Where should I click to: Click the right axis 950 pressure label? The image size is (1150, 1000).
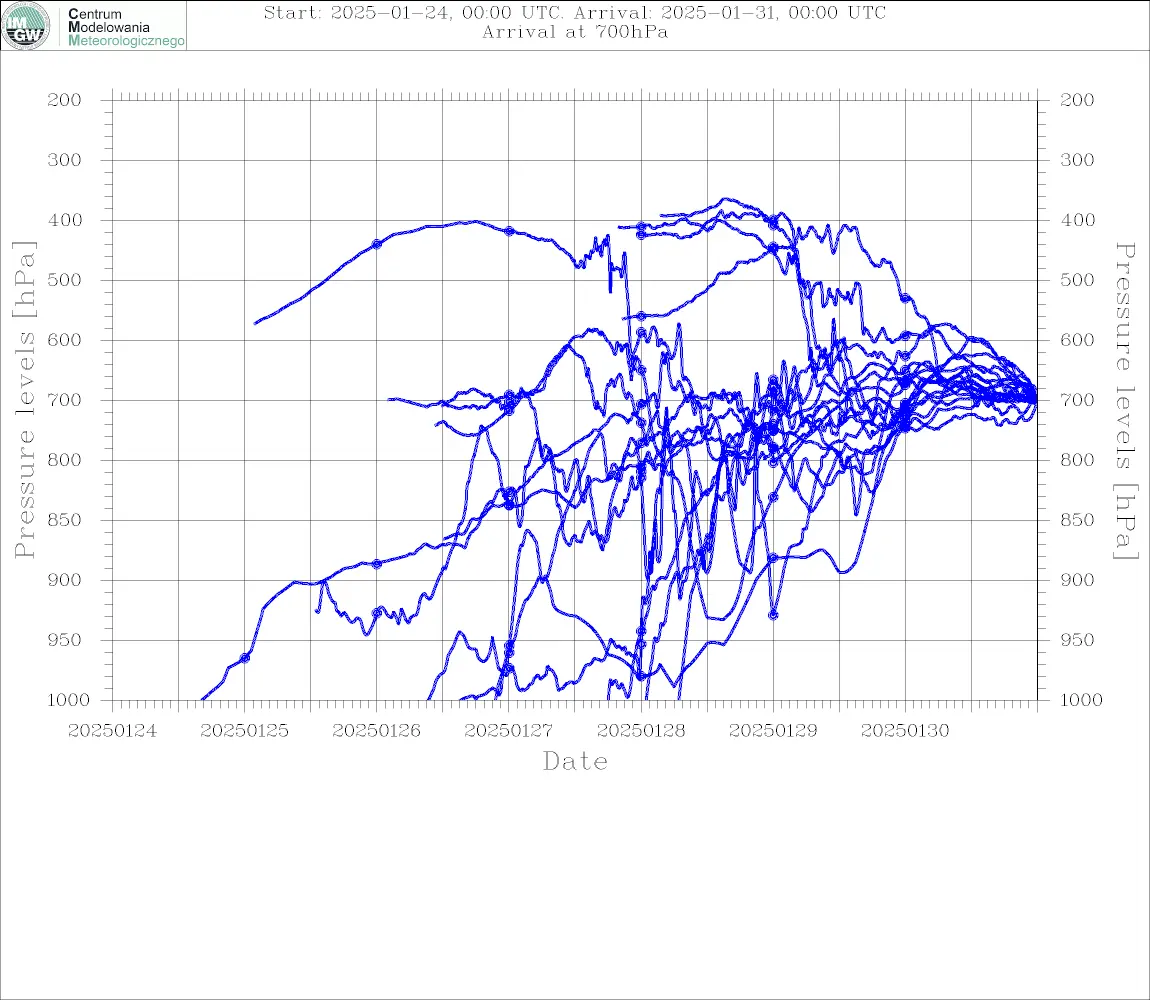(x=1077, y=640)
